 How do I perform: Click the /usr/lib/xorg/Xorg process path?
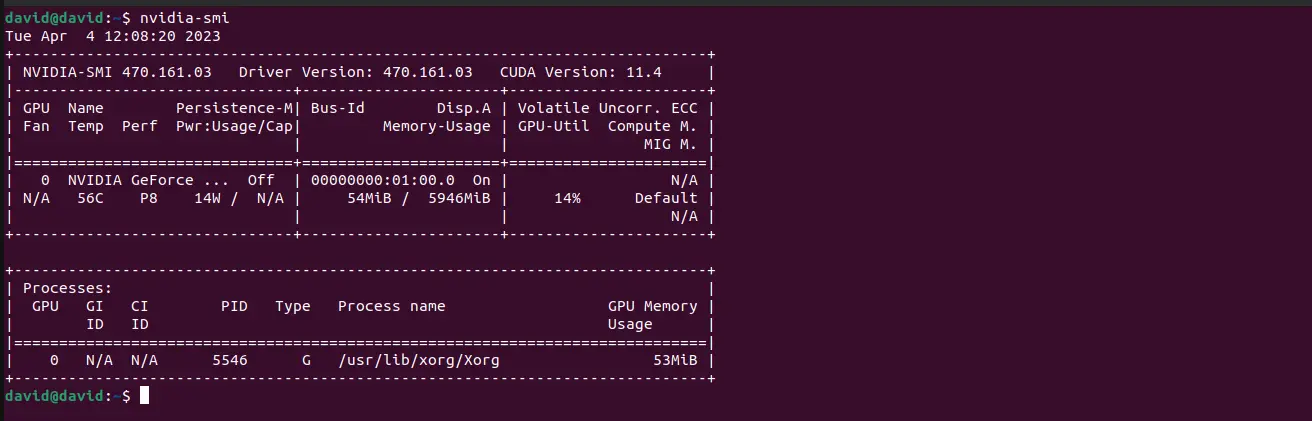tap(418, 360)
